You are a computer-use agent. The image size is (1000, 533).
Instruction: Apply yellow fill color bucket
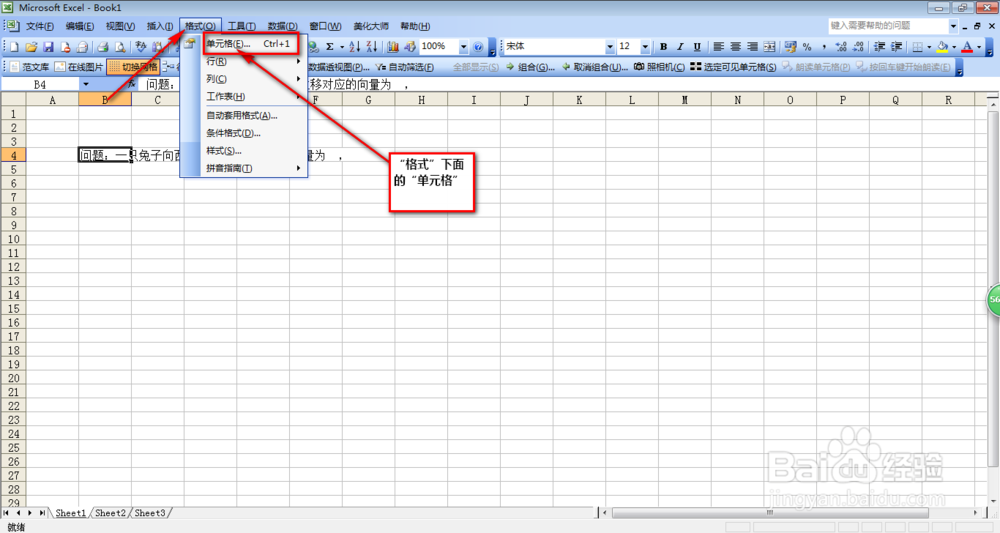pos(943,47)
